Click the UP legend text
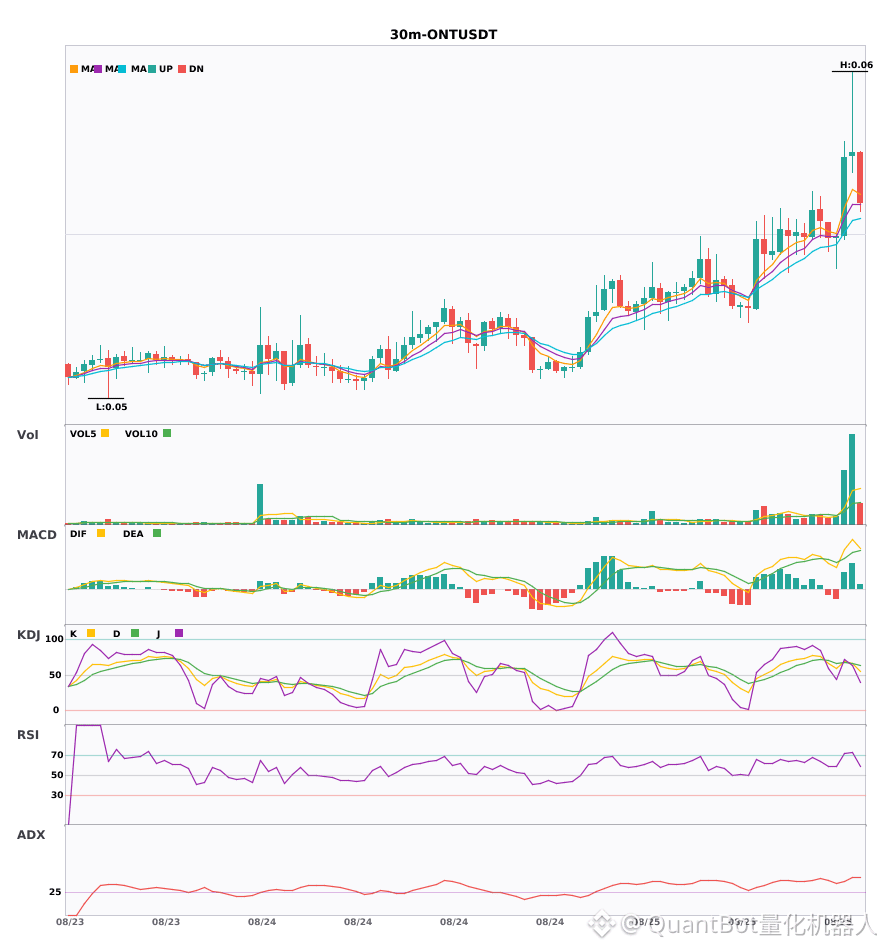 point(166,69)
